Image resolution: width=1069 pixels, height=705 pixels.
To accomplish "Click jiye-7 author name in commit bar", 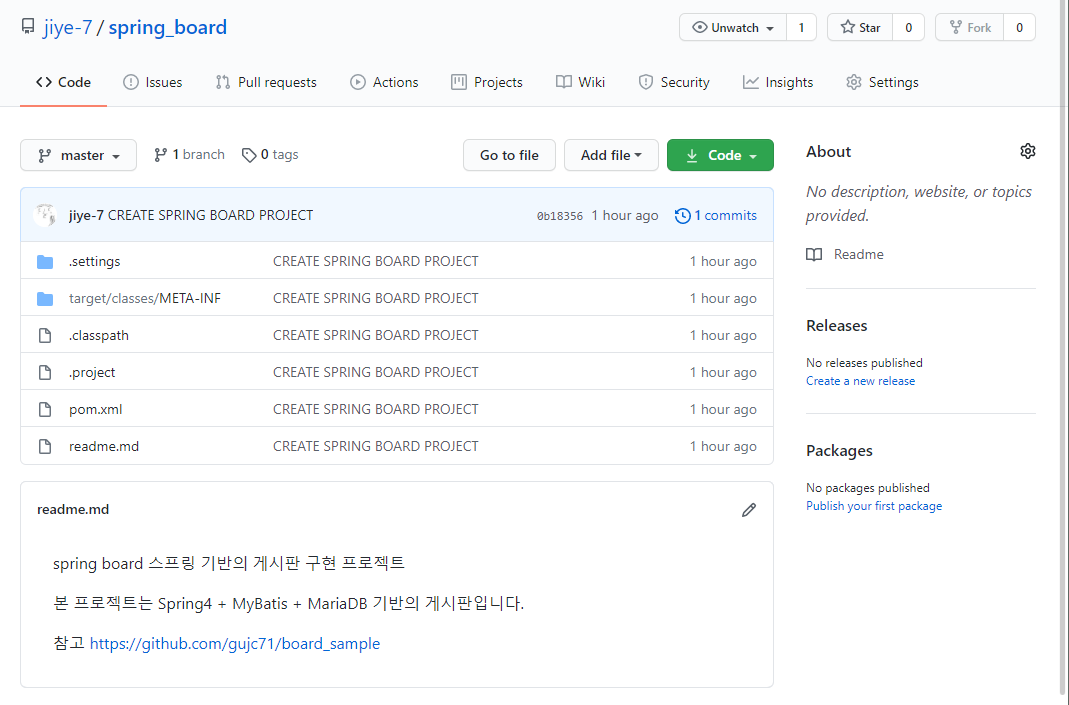I will pyautogui.click(x=86, y=215).
